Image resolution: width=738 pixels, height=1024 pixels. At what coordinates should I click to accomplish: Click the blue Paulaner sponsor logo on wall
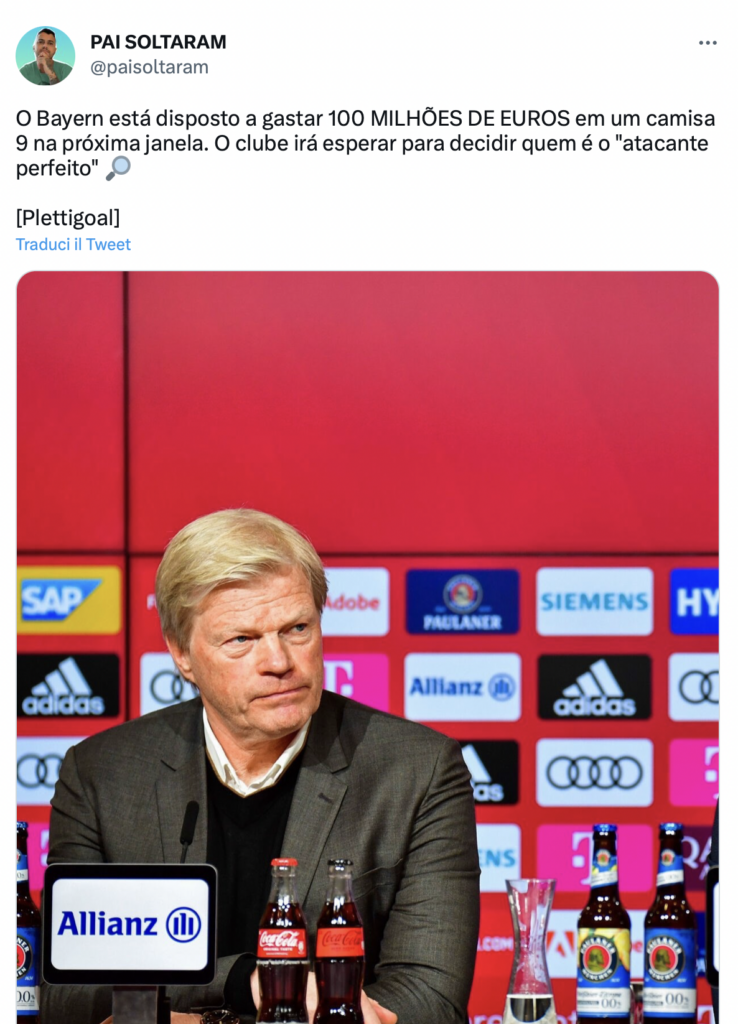pyautogui.click(x=462, y=601)
